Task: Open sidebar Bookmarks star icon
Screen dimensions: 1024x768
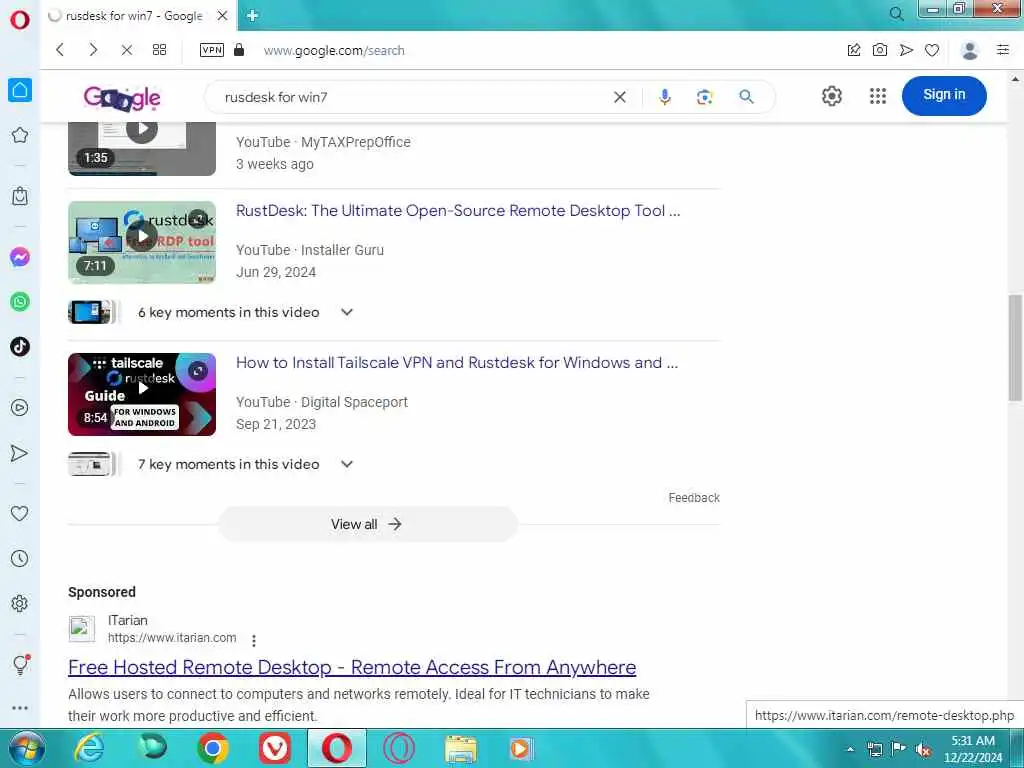Action: (20, 135)
